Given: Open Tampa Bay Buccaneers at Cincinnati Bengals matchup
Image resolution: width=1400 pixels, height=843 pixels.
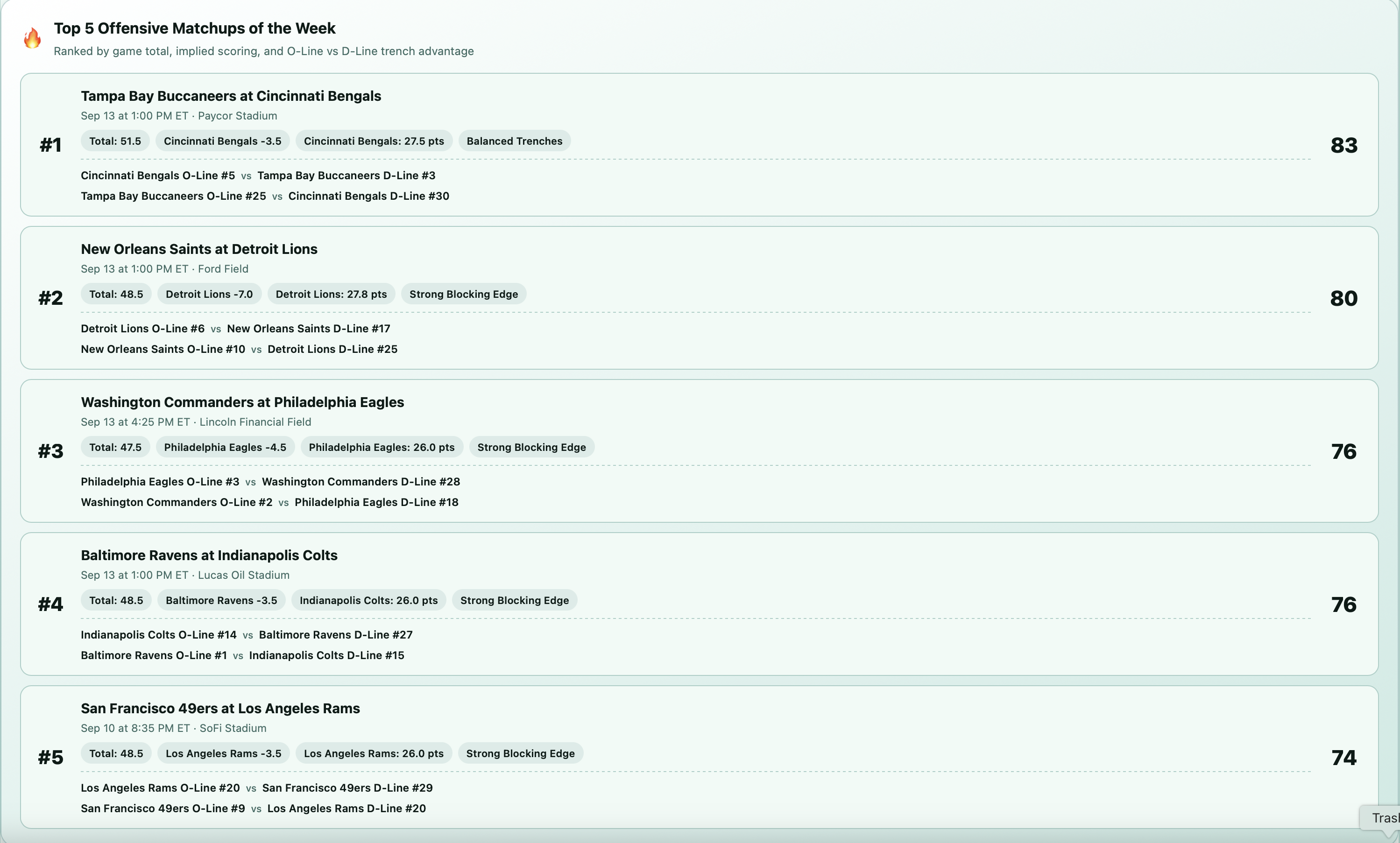Looking at the screenshot, I should [231, 96].
